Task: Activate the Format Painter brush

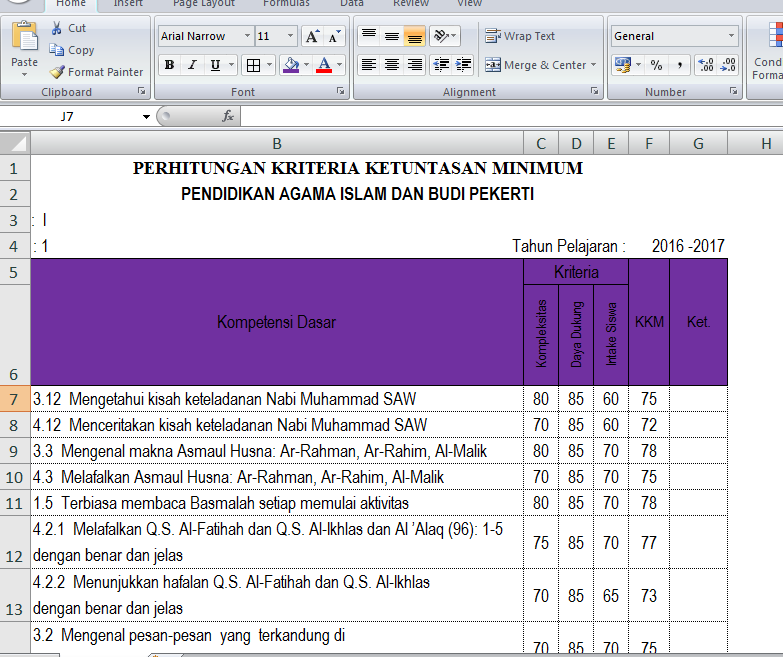Action: [x=57, y=72]
